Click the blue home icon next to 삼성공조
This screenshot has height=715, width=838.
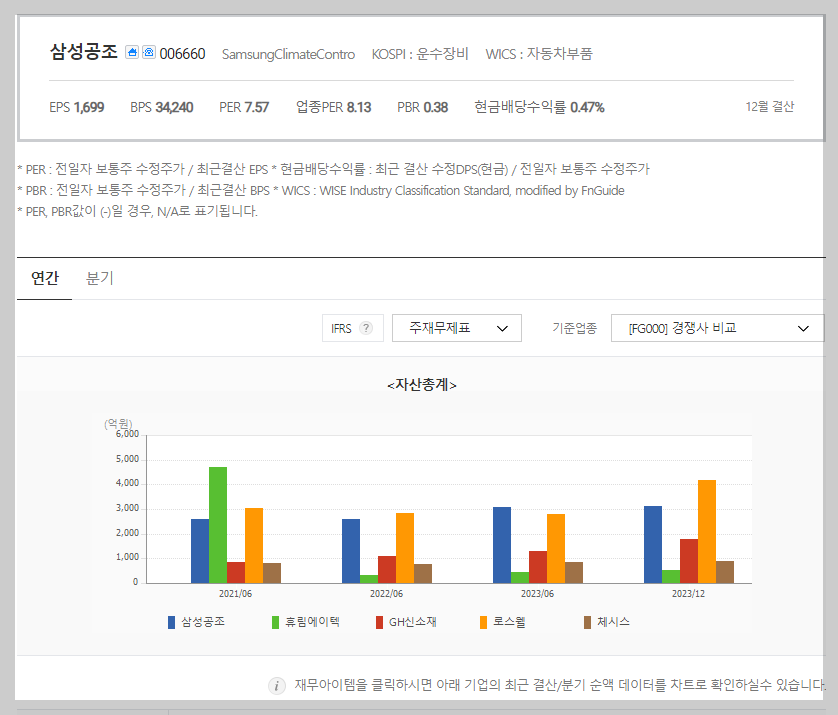point(132,52)
